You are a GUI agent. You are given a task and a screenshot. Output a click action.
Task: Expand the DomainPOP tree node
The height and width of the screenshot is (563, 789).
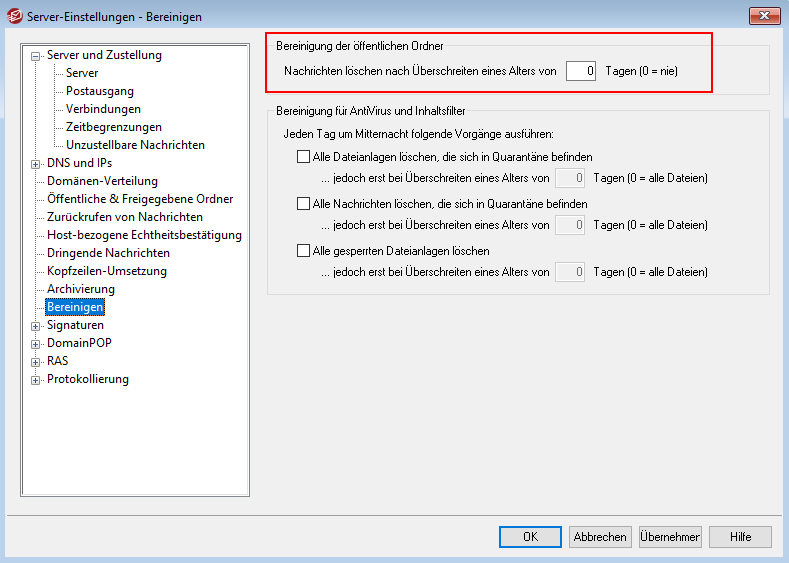[x=36, y=344]
